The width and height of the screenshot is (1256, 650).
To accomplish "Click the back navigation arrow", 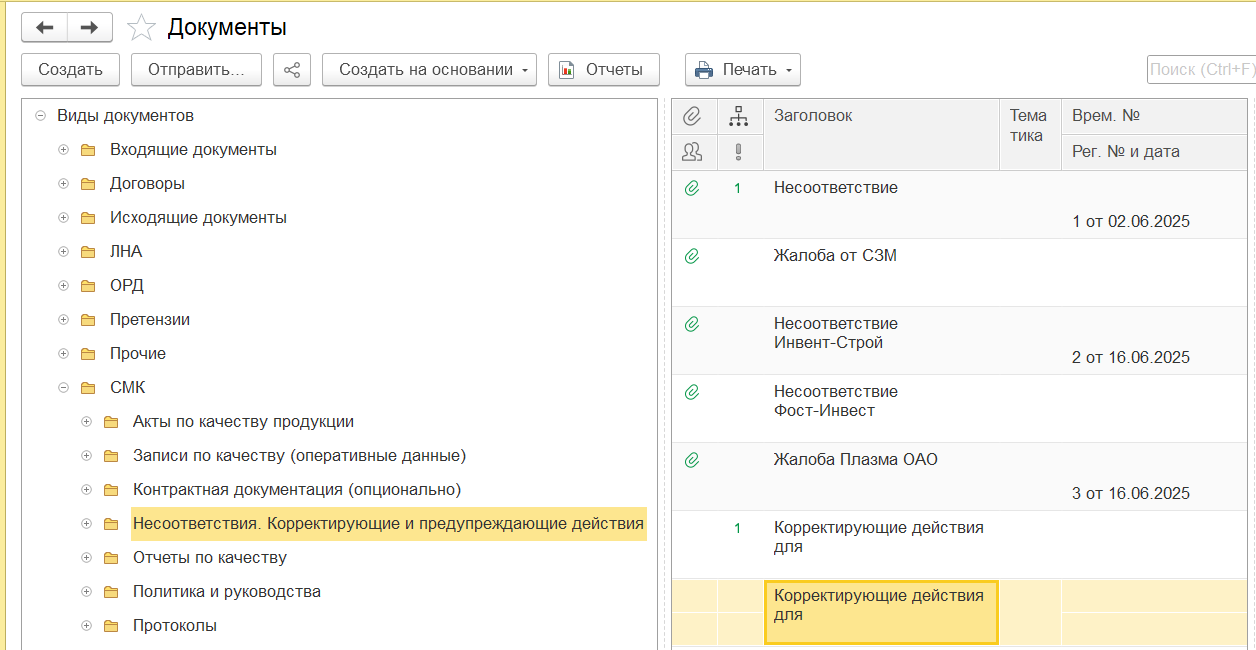I will [45, 28].
